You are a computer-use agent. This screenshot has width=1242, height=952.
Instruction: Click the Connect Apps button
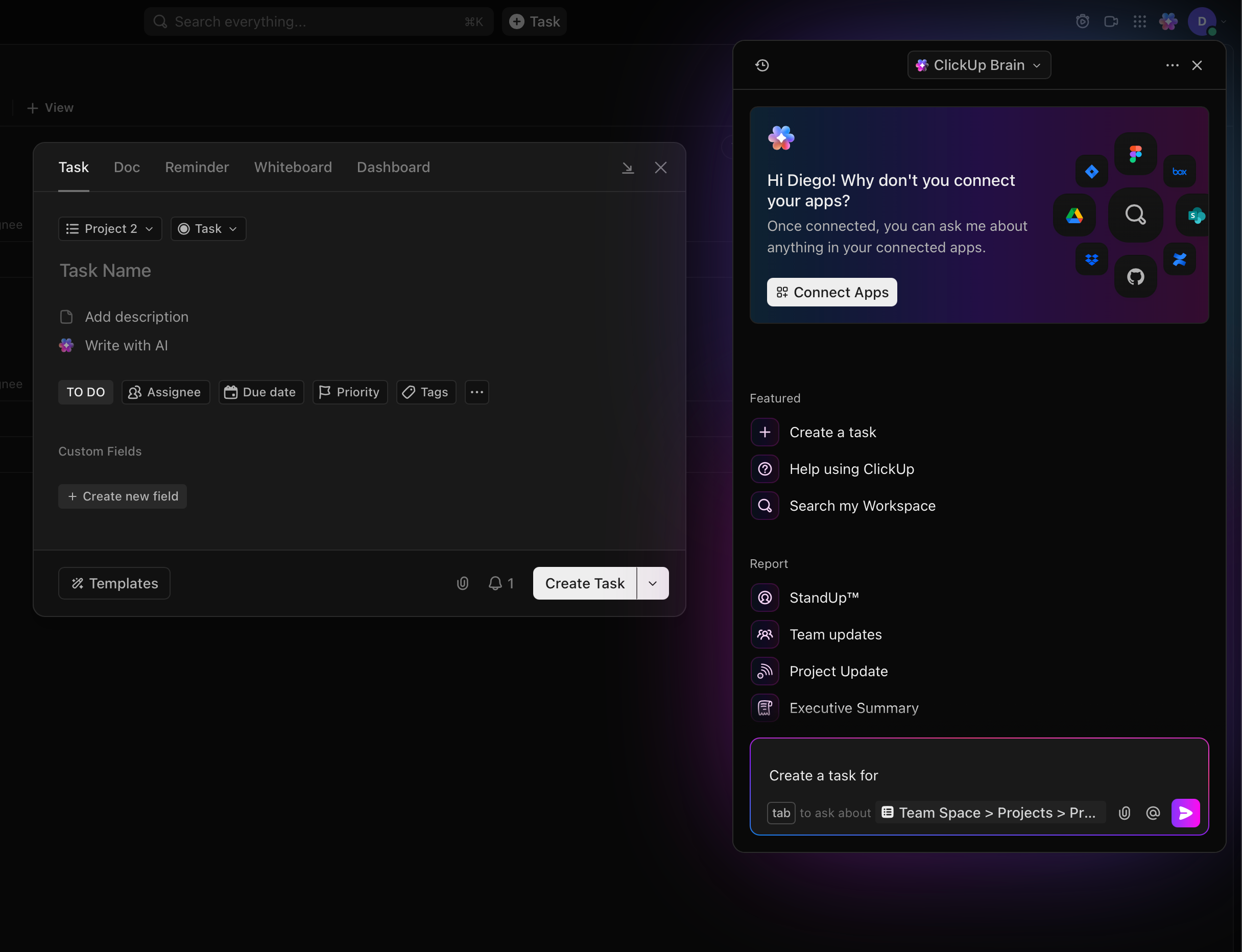tap(831, 292)
